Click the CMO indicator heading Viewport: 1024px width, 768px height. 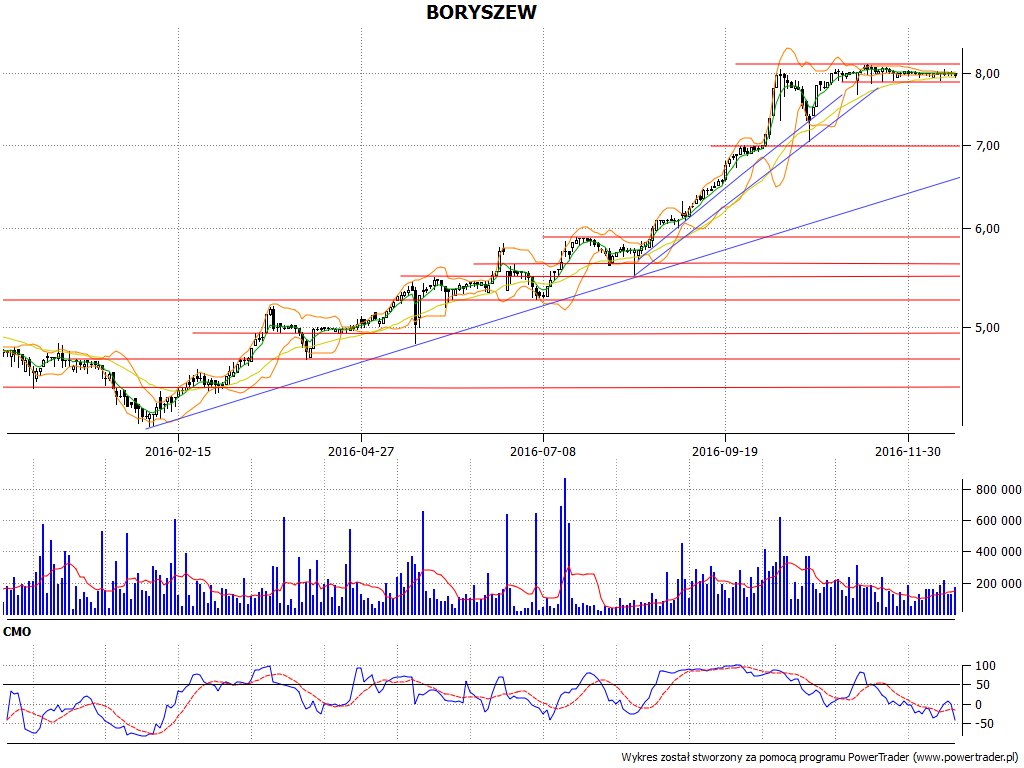point(17,632)
